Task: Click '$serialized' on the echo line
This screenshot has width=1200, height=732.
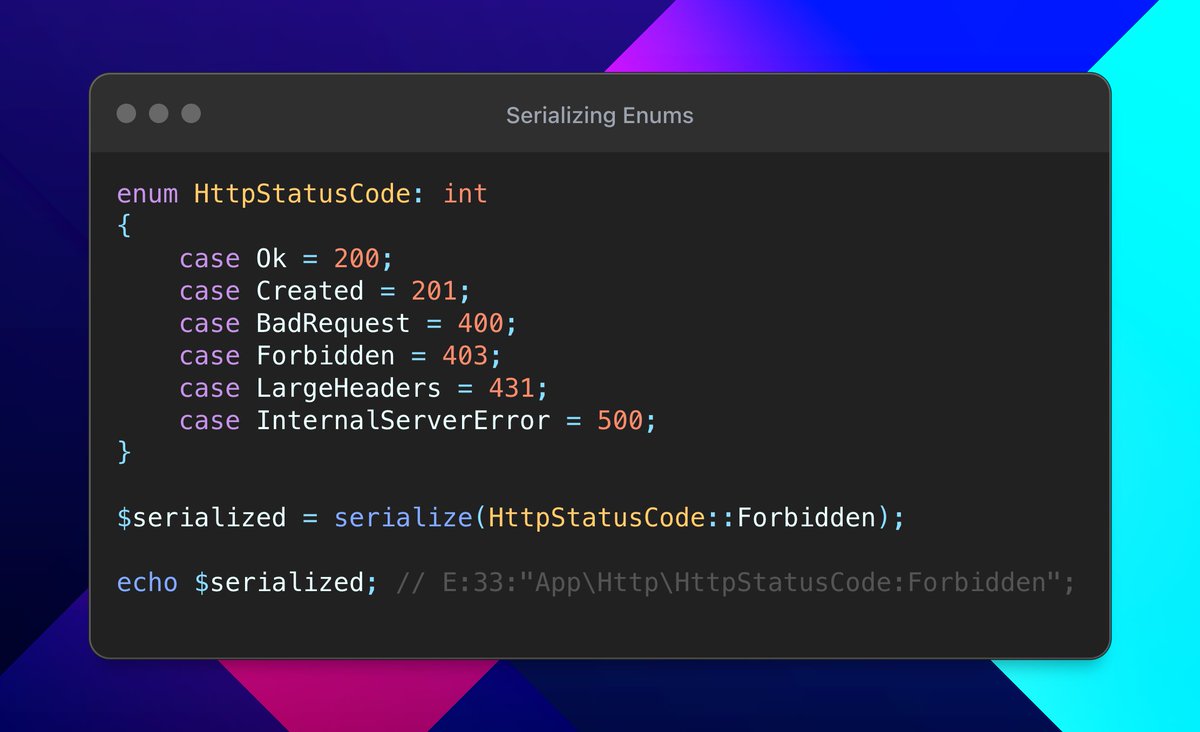Action: click(279, 582)
